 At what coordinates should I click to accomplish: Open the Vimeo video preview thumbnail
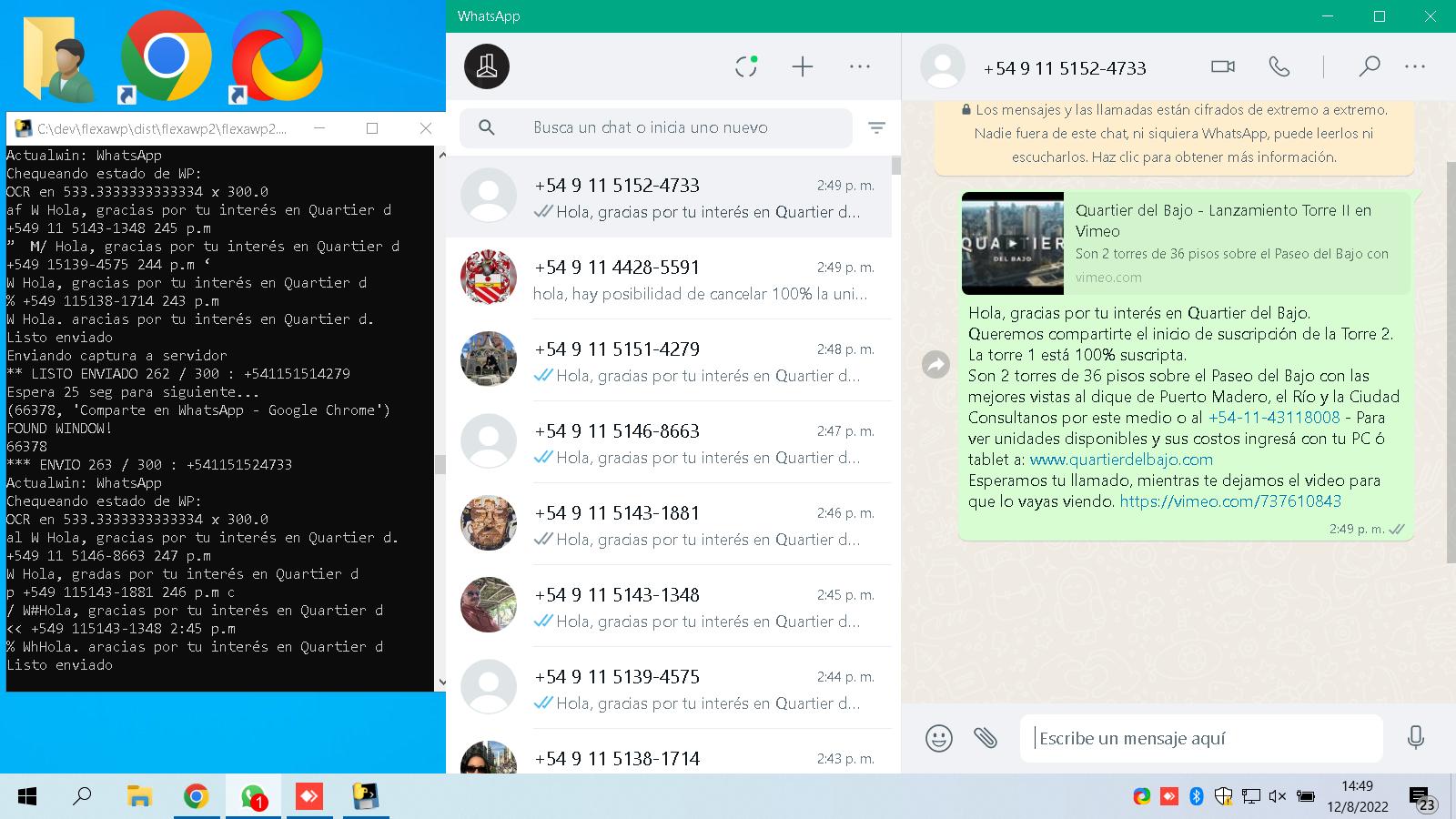click(1013, 243)
